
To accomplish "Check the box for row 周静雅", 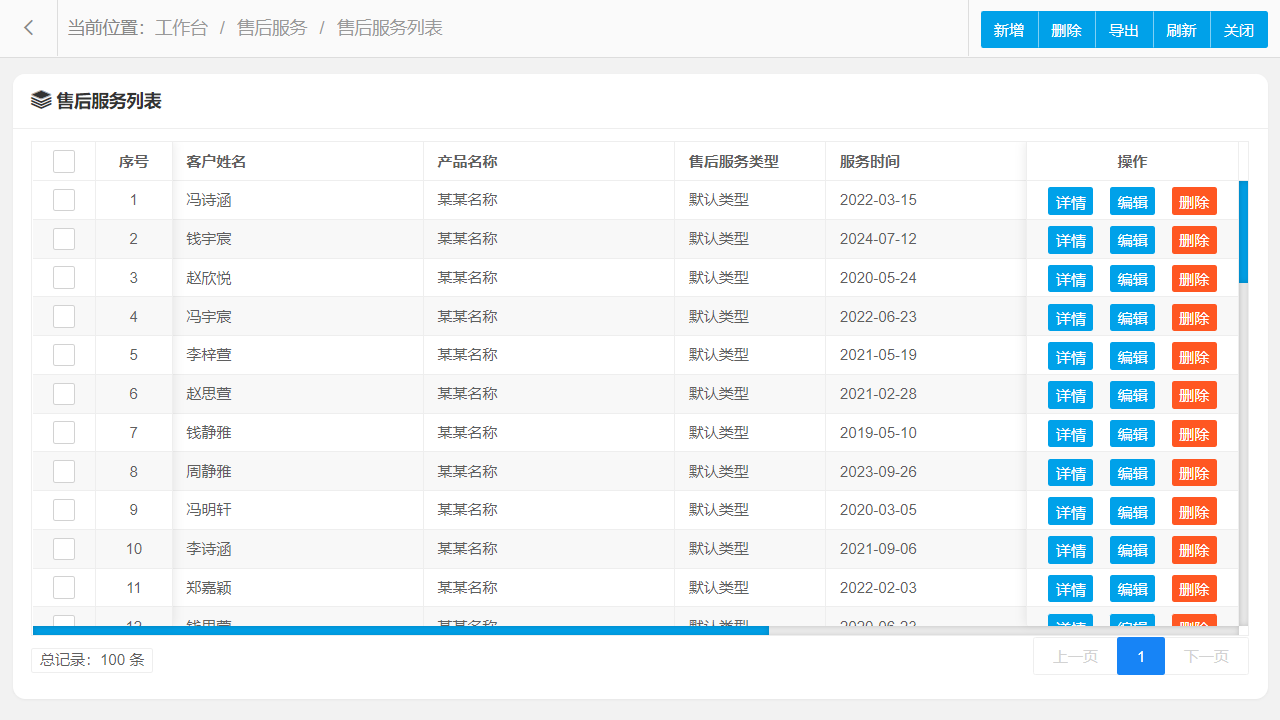I will coord(64,471).
